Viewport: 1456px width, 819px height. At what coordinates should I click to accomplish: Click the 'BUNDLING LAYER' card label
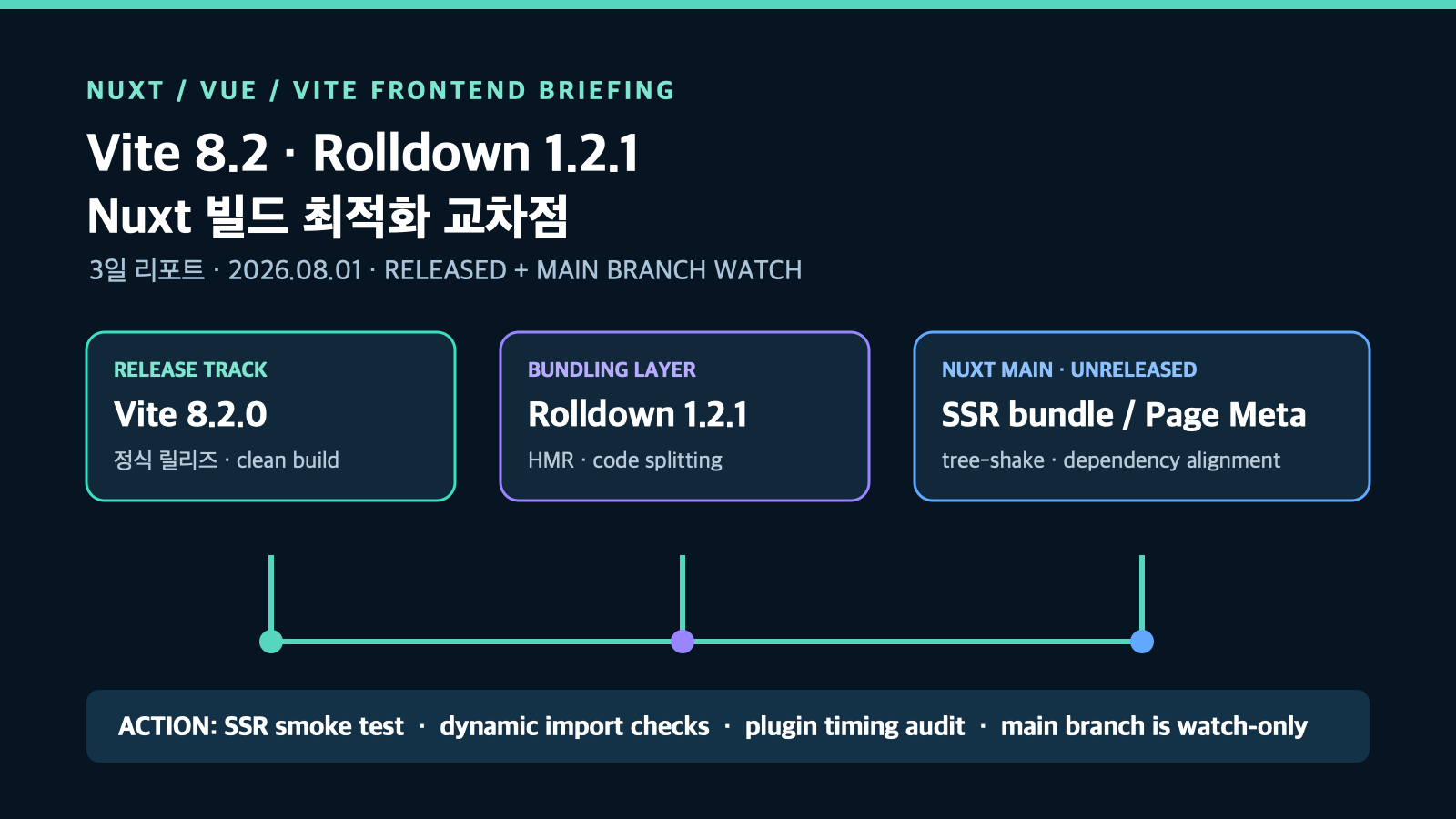pos(612,369)
